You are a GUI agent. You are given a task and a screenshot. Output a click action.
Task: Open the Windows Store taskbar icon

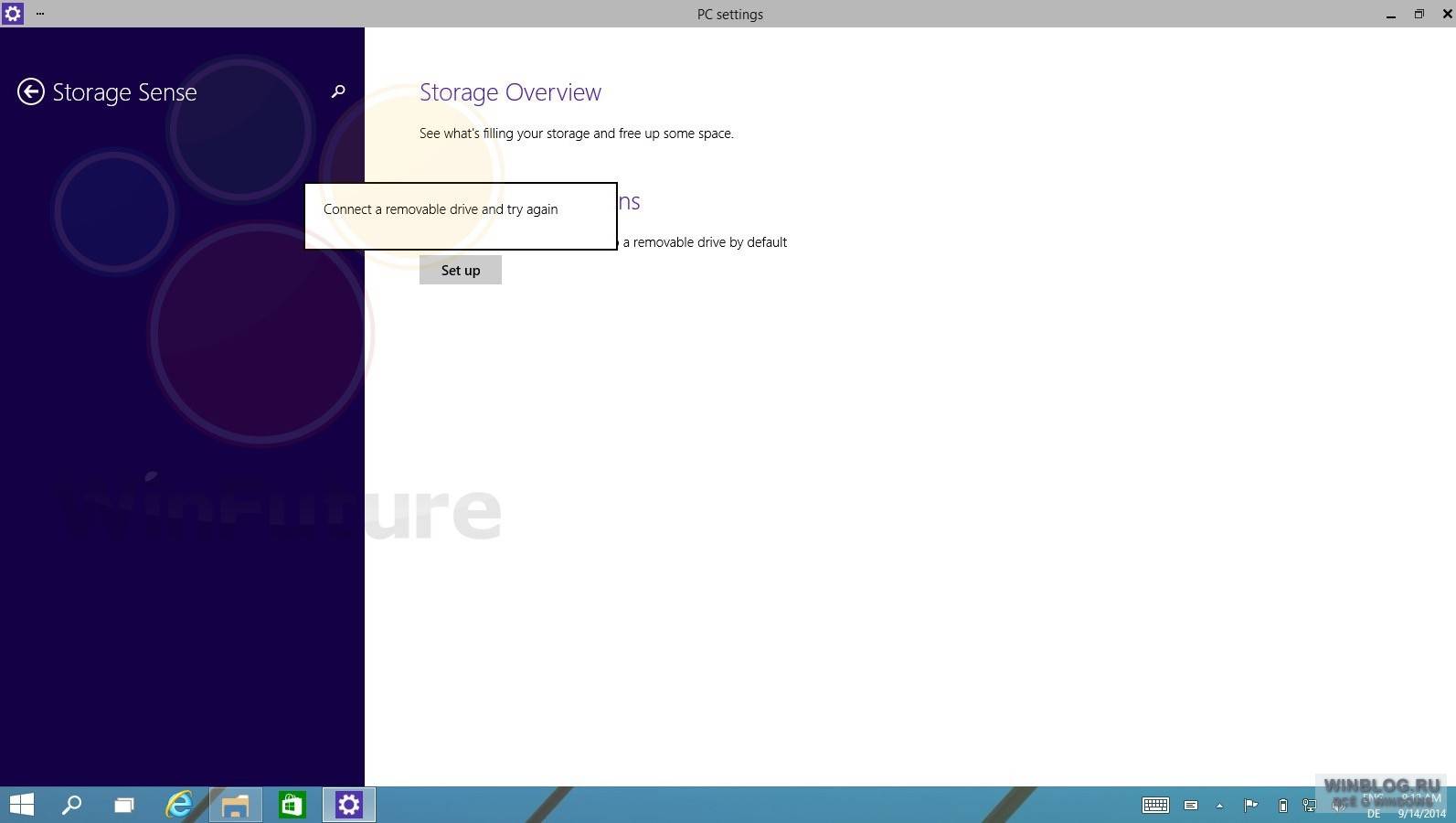click(x=292, y=805)
